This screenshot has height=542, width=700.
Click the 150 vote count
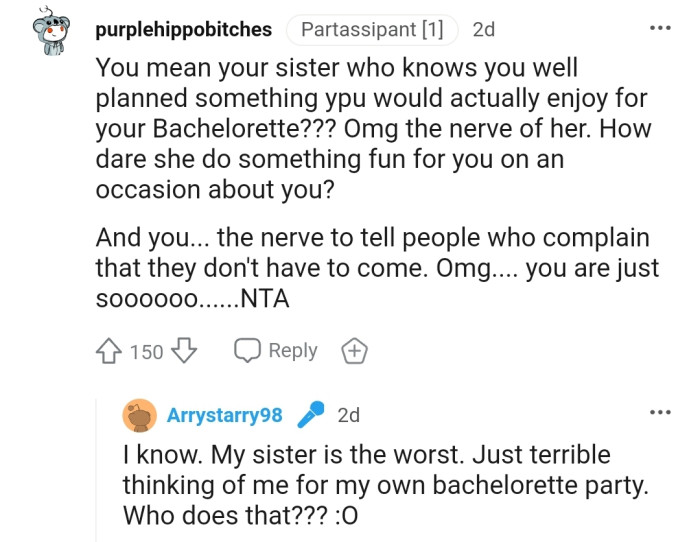click(x=147, y=352)
